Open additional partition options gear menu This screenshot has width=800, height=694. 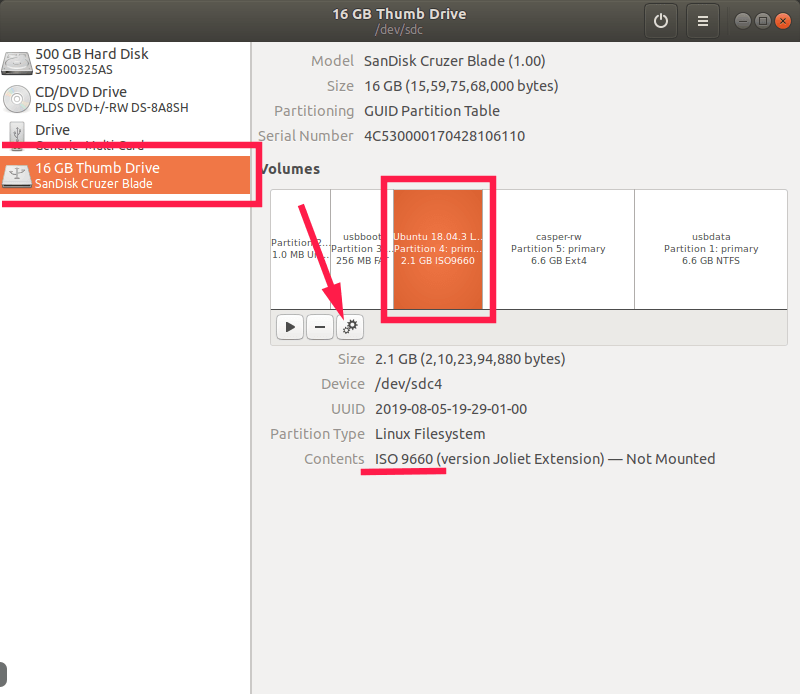(x=350, y=326)
